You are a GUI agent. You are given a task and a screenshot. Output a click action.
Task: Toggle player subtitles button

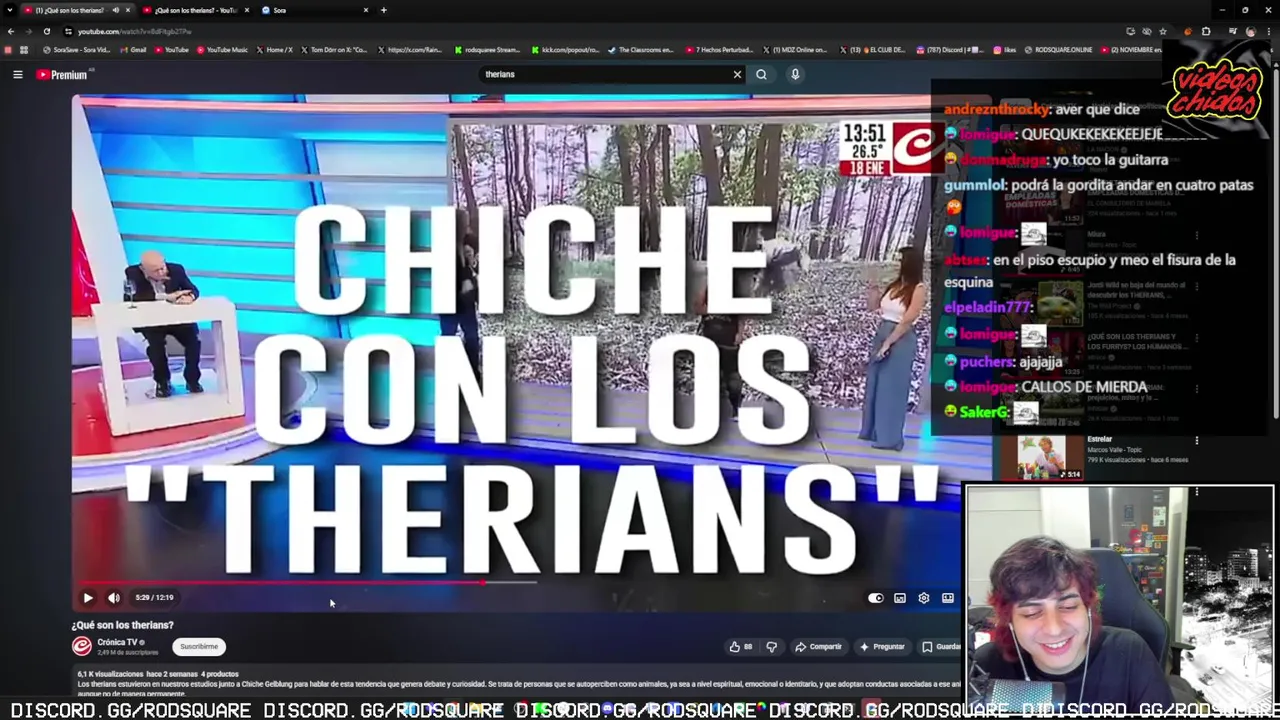[900, 598]
